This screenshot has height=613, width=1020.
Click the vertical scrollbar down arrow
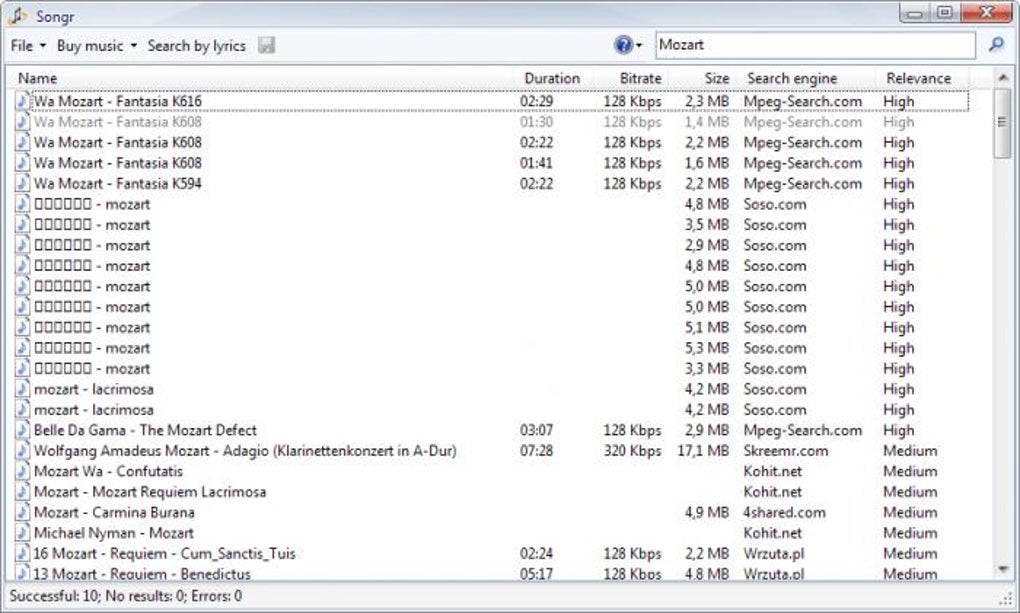click(x=1002, y=569)
